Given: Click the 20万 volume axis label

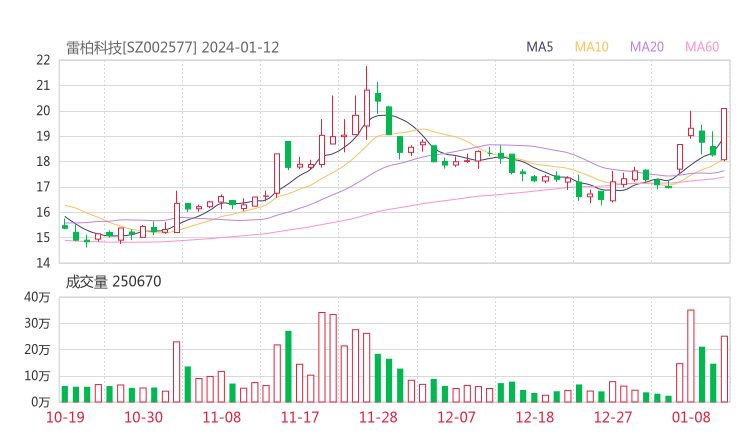Looking at the screenshot, I should [37, 350].
